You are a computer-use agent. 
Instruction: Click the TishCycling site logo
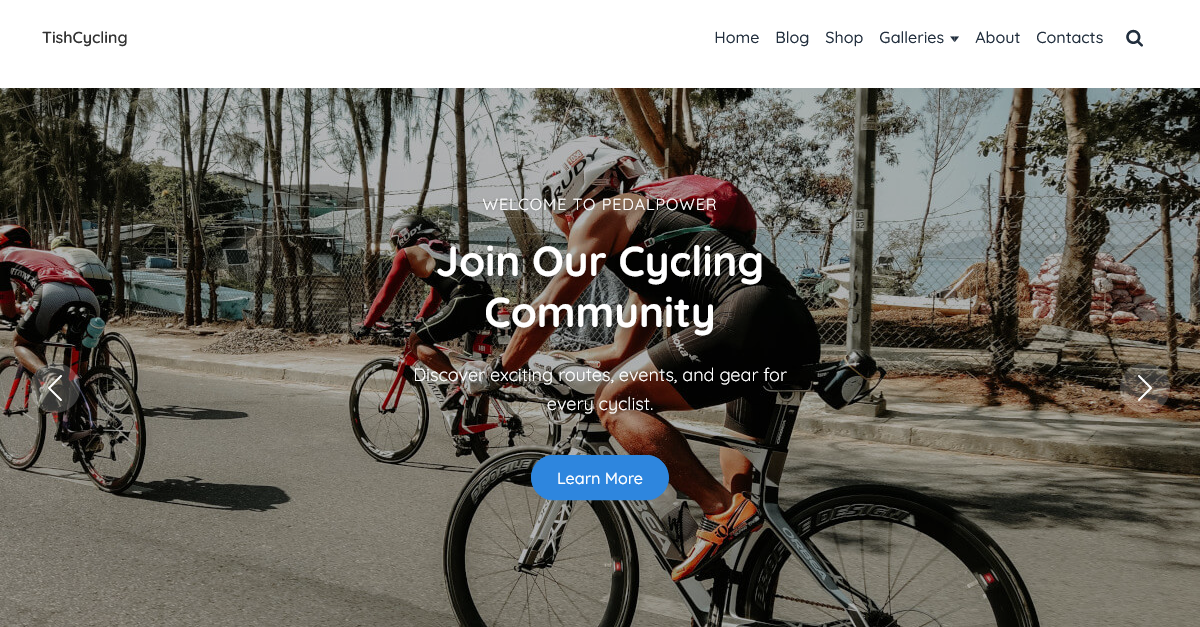85,38
